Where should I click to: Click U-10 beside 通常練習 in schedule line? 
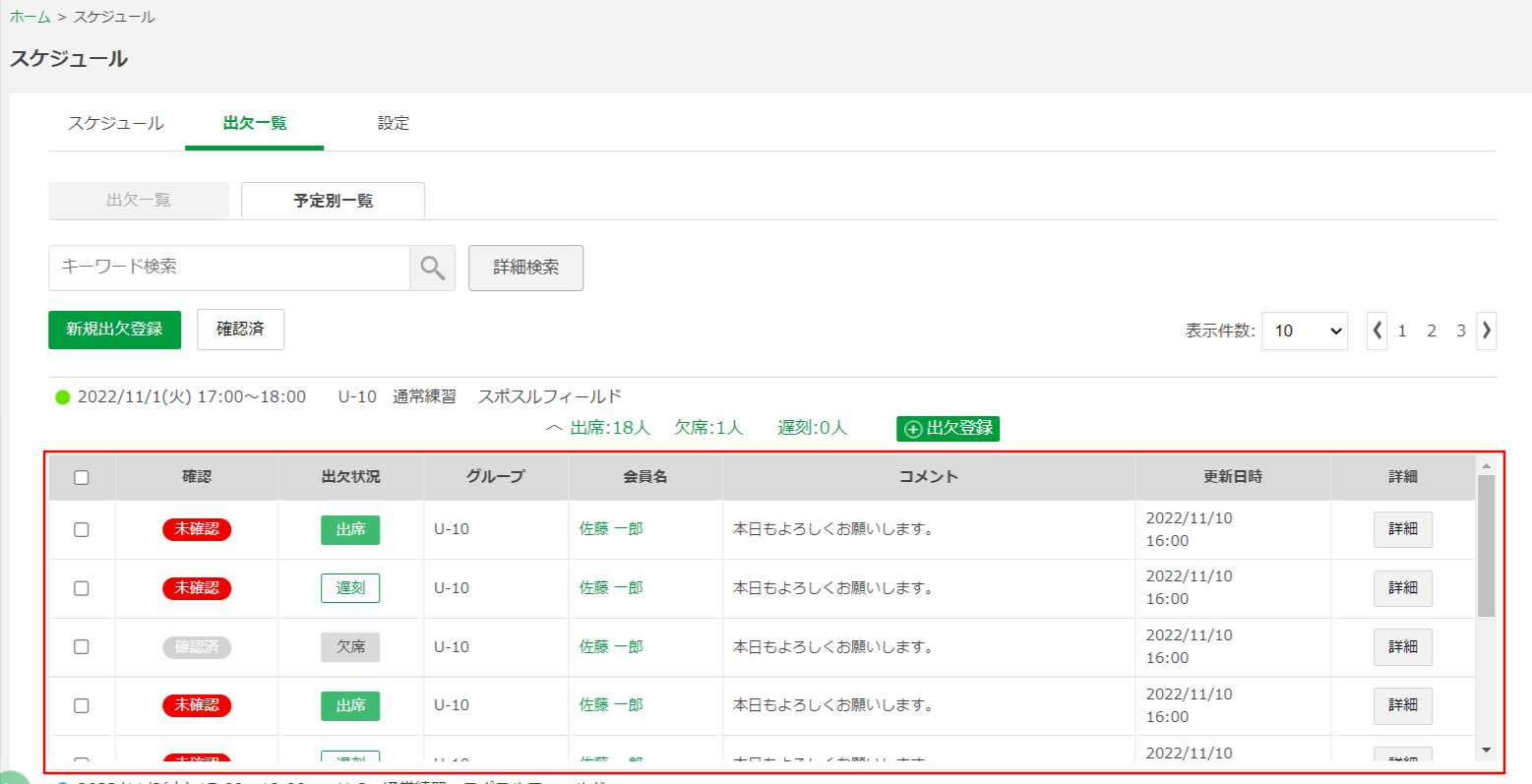click(357, 397)
